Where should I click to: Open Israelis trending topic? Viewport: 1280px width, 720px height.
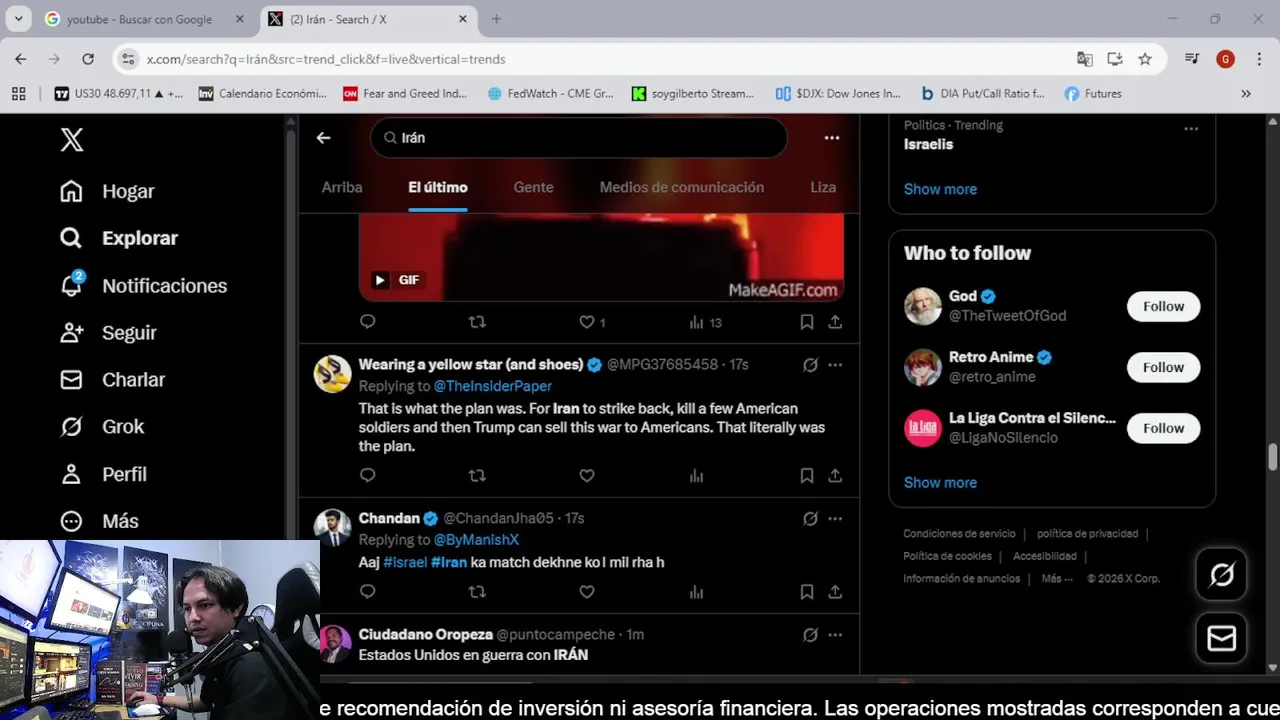pyautogui.click(x=928, y=144)
